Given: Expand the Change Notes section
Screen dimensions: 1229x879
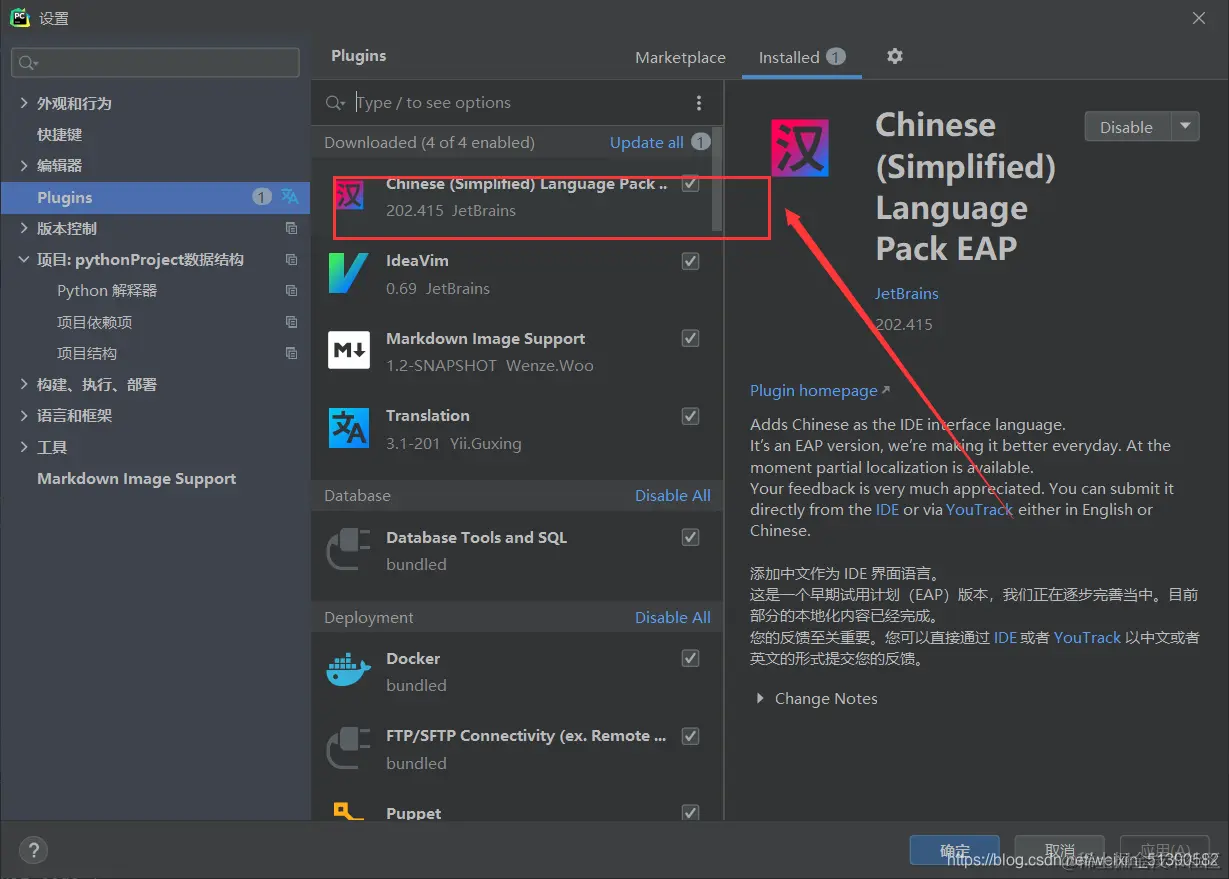Looking at the screenshot, I should (x=760, y=699).
